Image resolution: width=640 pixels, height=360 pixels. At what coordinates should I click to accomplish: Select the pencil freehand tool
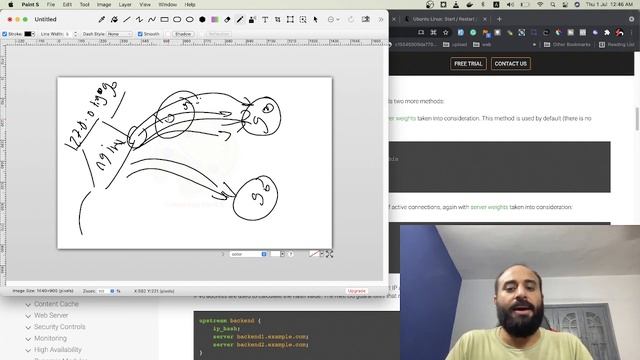[x=240, y=19]
